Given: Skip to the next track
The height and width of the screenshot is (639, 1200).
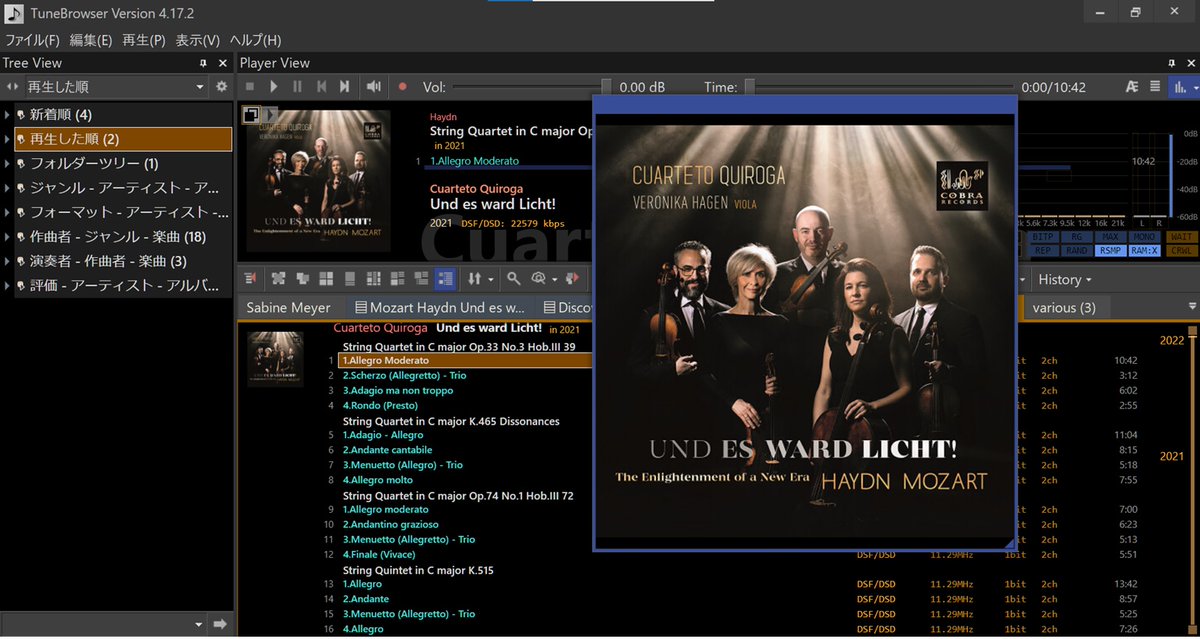Looking at the screenshot, I should pyautogui.click(x=345, y=87).
